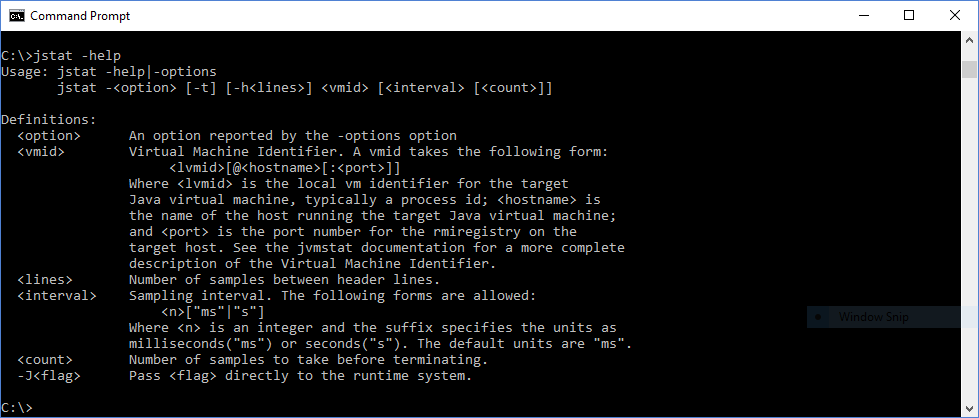Close the Command Prompt window
The width and height of the screenshot is (979, 418).
(x=955, y=16)
